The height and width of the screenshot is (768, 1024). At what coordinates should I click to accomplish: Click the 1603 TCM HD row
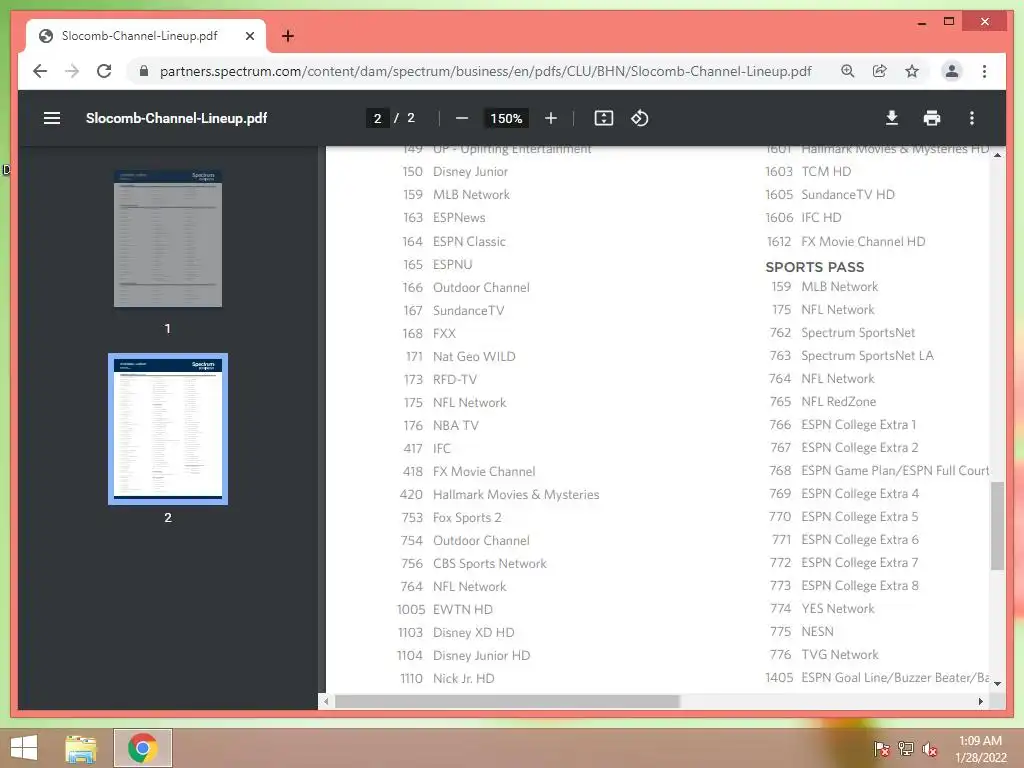[808, 172]
